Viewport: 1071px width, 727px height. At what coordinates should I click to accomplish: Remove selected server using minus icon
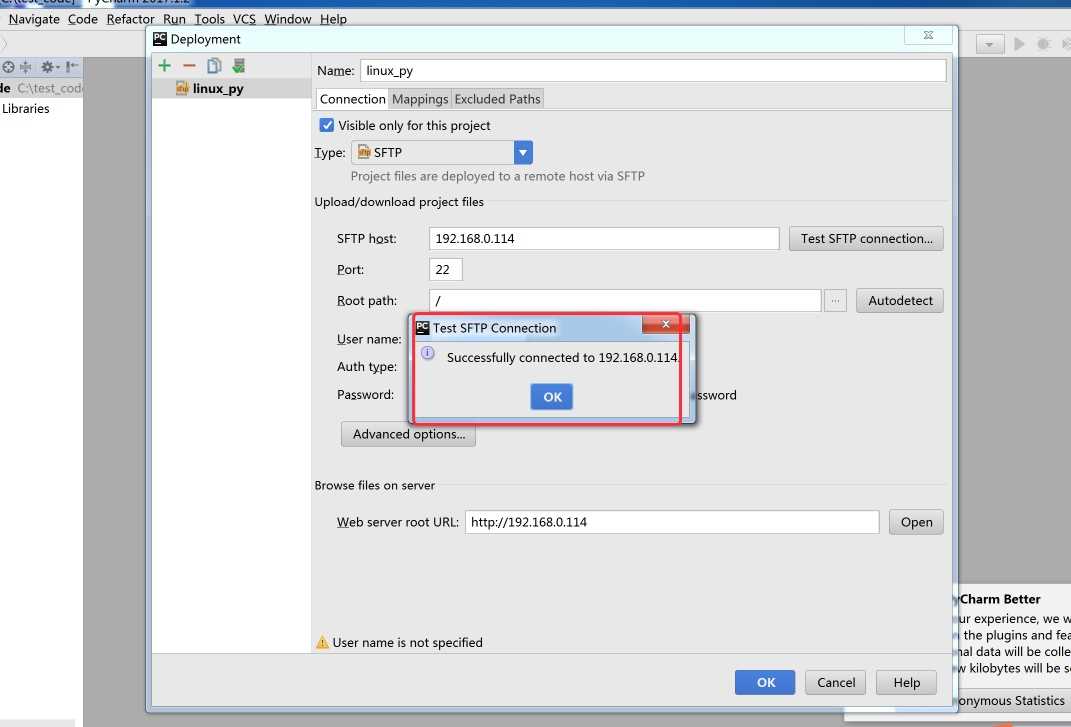(x=189, y=66)
